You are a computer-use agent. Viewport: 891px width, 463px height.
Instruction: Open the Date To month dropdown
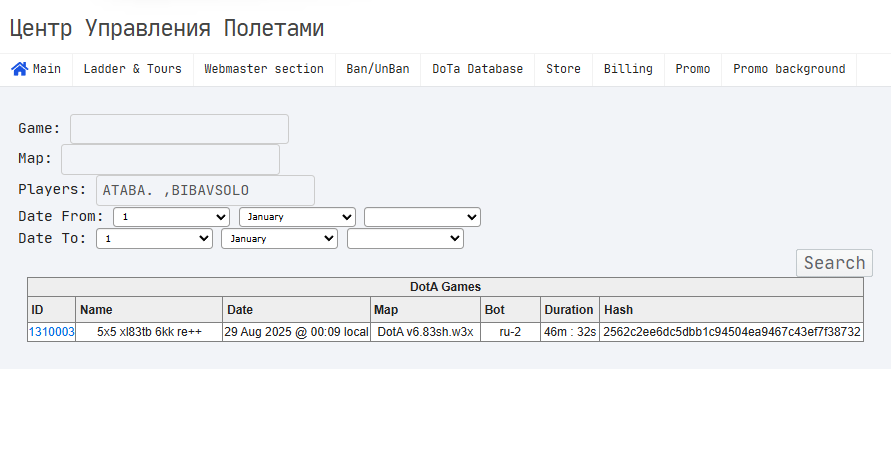click(280, 239)
